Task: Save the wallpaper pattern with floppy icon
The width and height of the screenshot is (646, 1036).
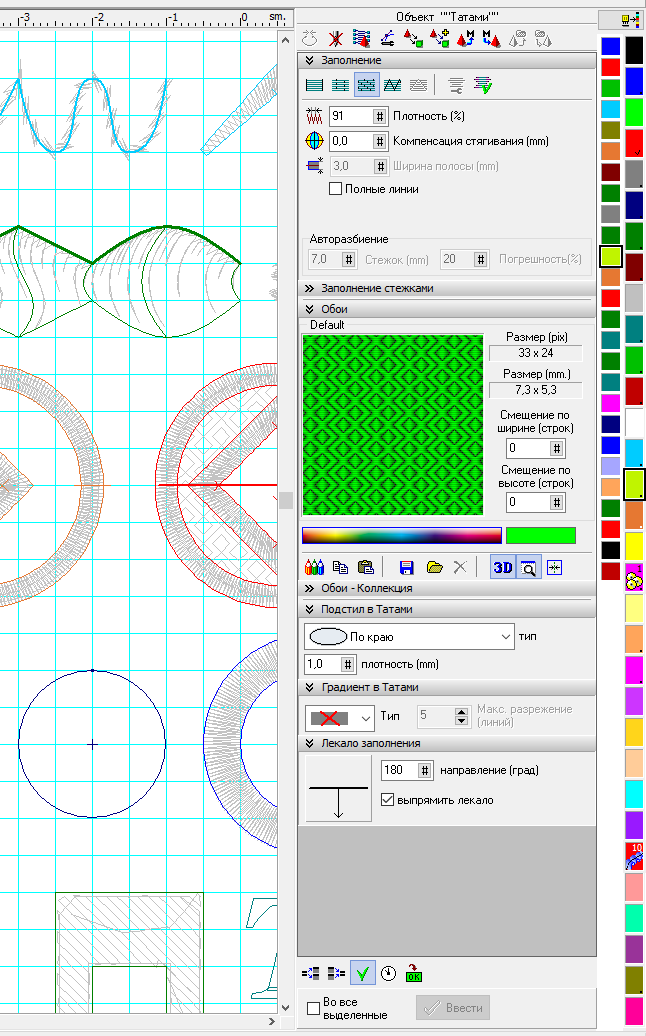Action: 406,568
